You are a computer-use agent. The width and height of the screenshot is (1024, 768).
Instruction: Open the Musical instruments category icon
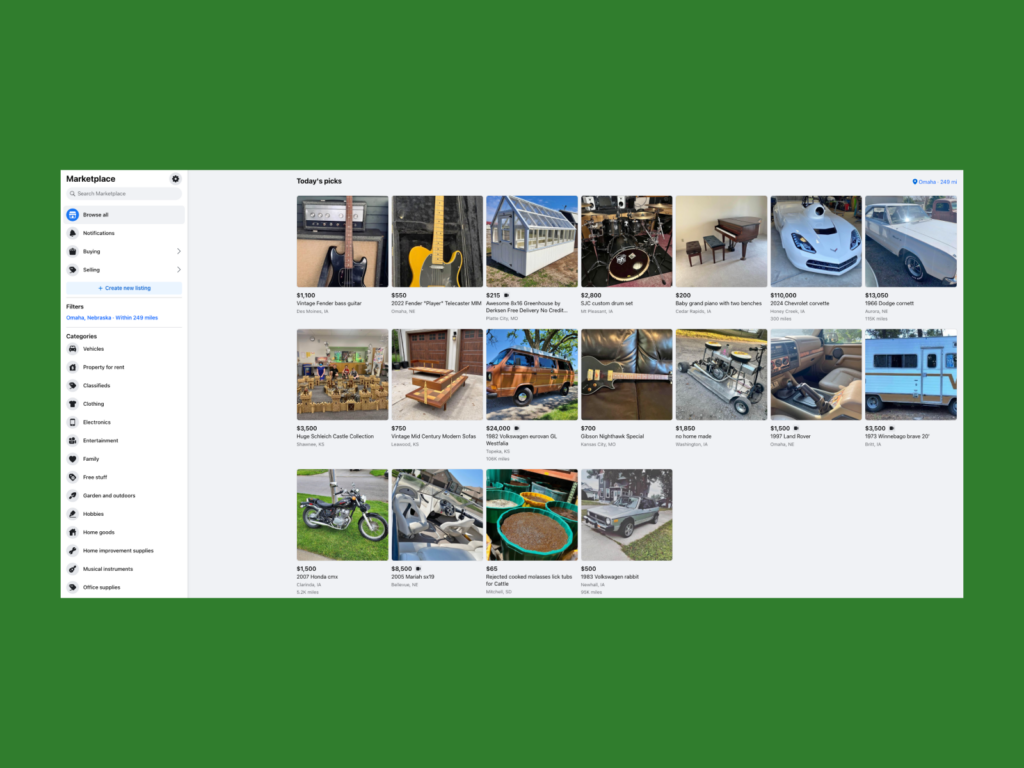pos(72,569)
